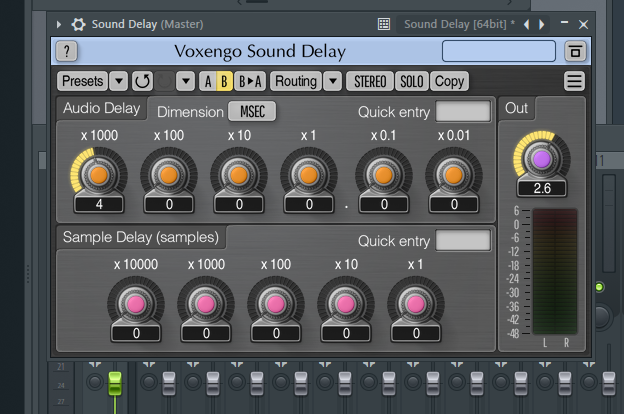Click the x 1000 audio delay knob
The image size is (624, 414).
[99, 175]
